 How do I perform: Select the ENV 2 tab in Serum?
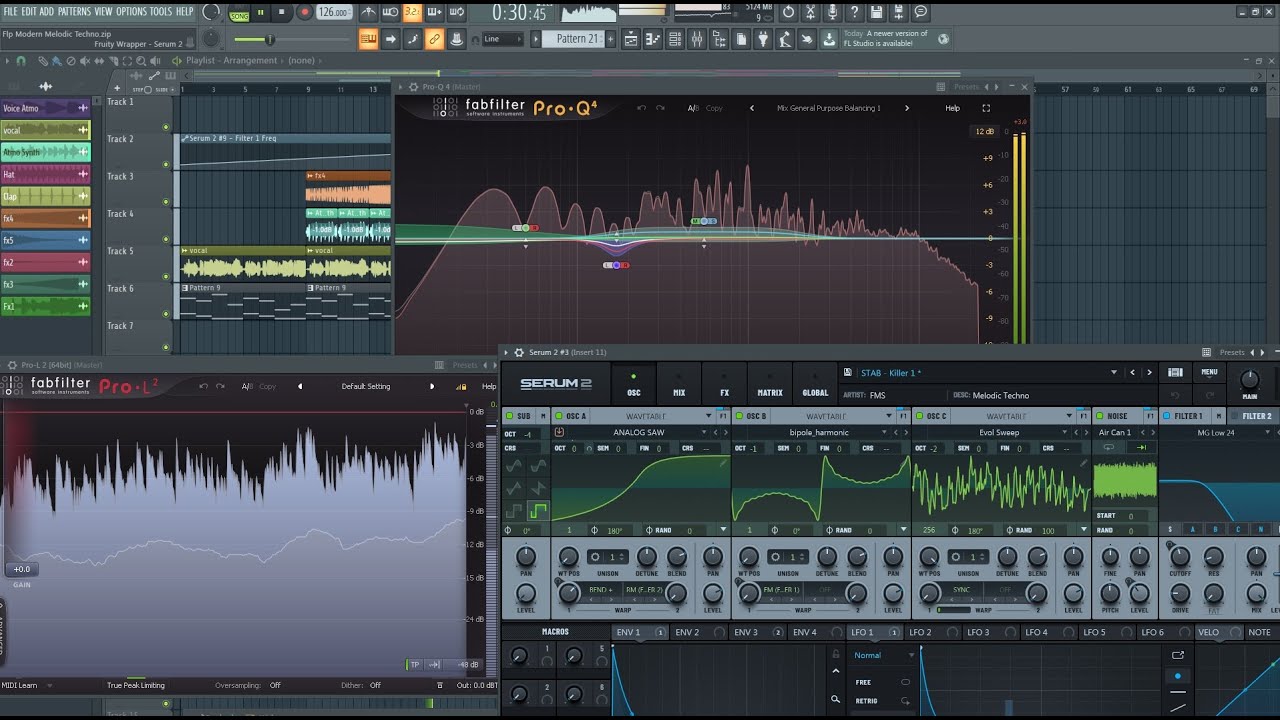click(687, 633)
